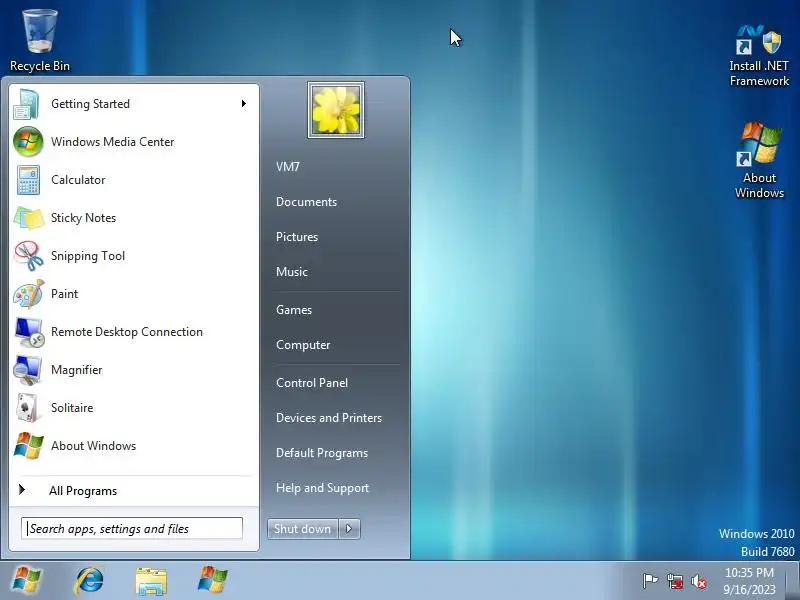The height and width of the screenshot is (600, 800).
Task: Click the network status tray icon
Action: coord(674,581)
